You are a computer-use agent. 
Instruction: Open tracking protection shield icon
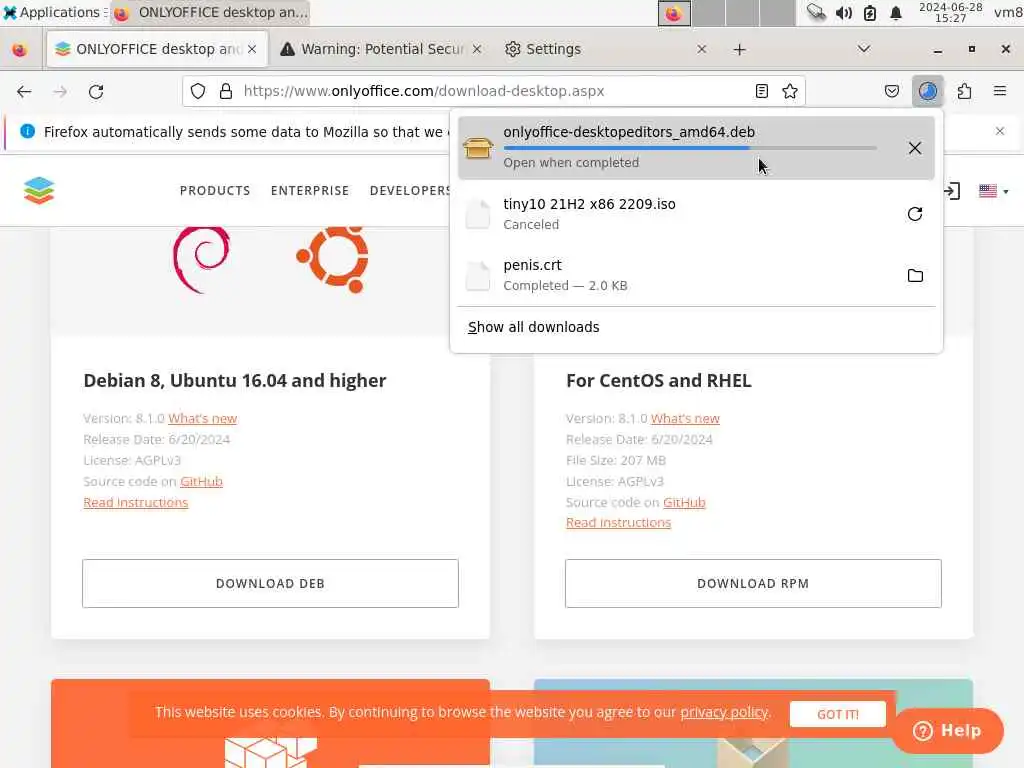pyautogui.click(x=198, y=91)
